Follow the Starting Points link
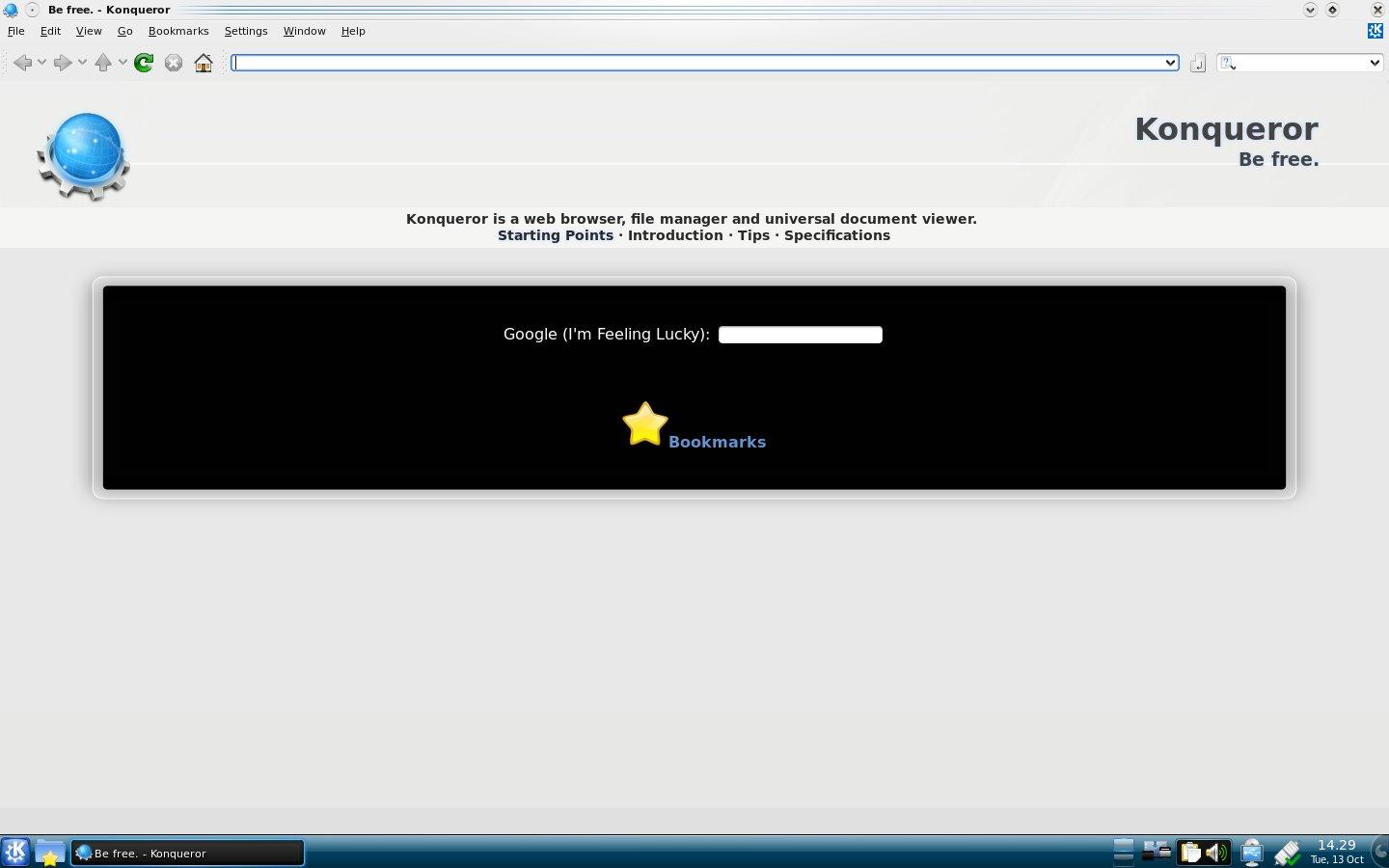 [556, 235]
